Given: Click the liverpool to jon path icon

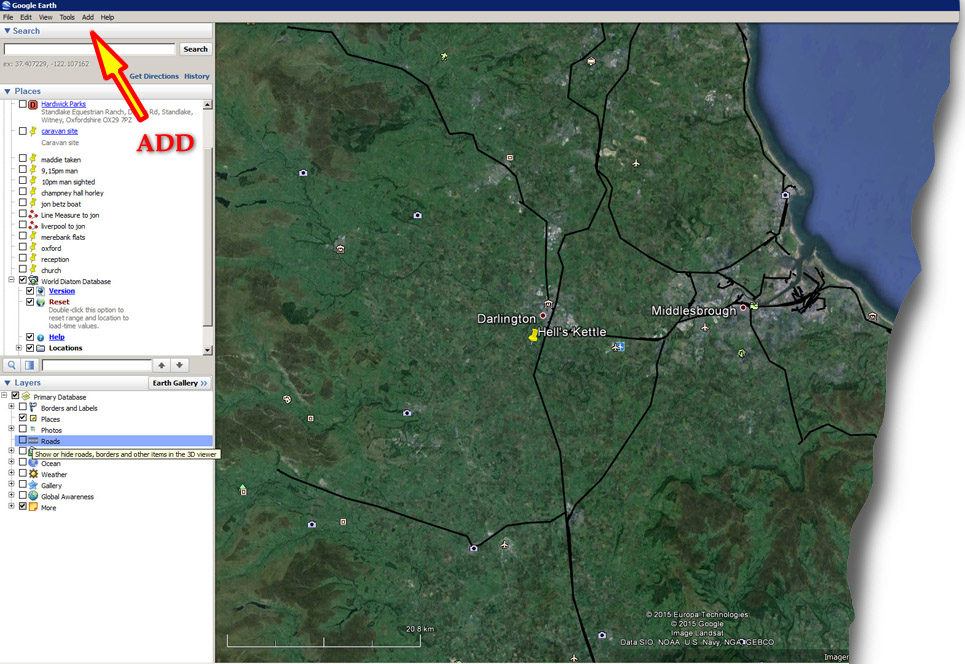Looking at the screenshot, I should (x=33, y=225).
